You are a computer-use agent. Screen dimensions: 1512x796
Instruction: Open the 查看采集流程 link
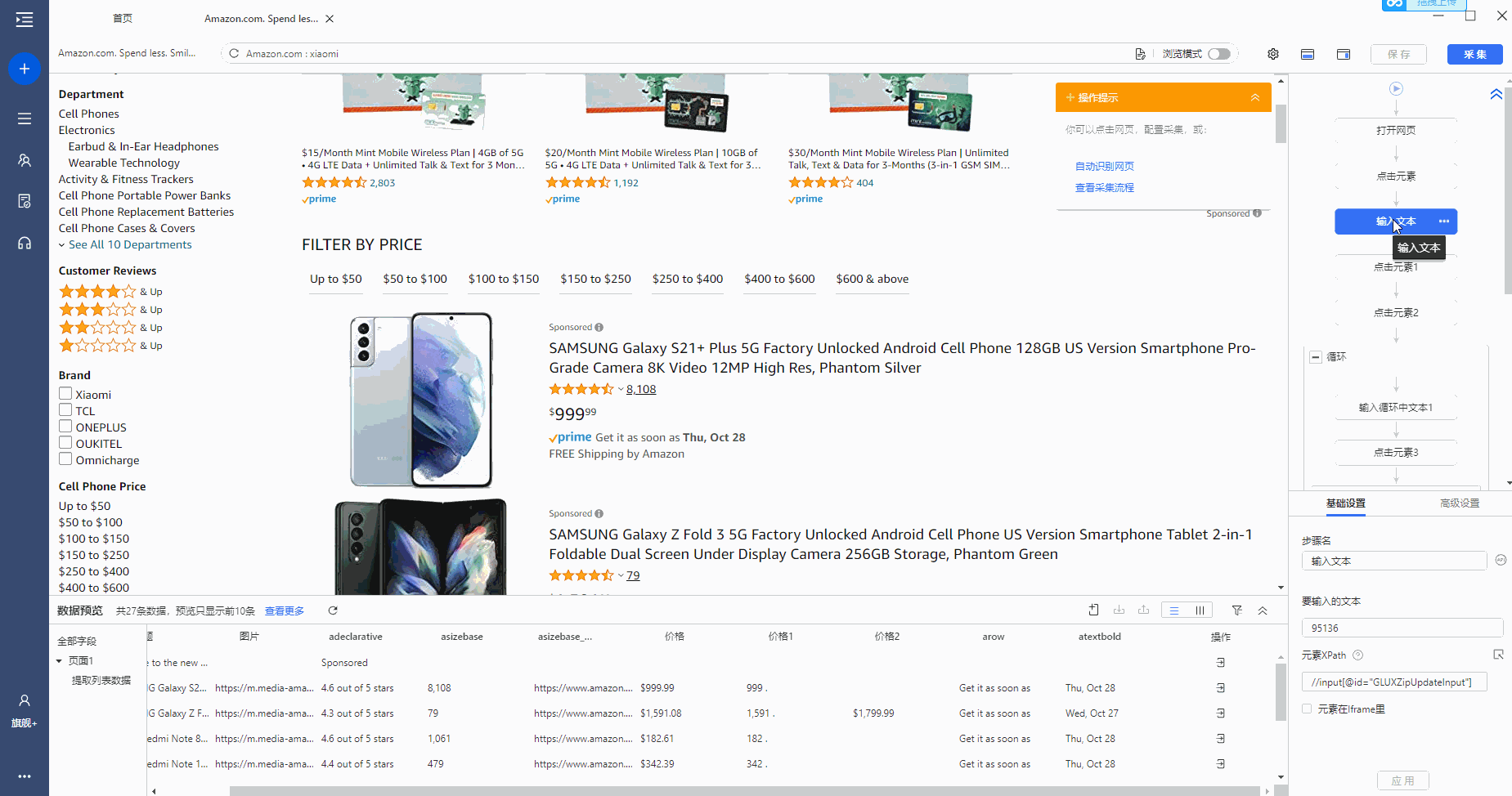click(x=1105, y=188)
